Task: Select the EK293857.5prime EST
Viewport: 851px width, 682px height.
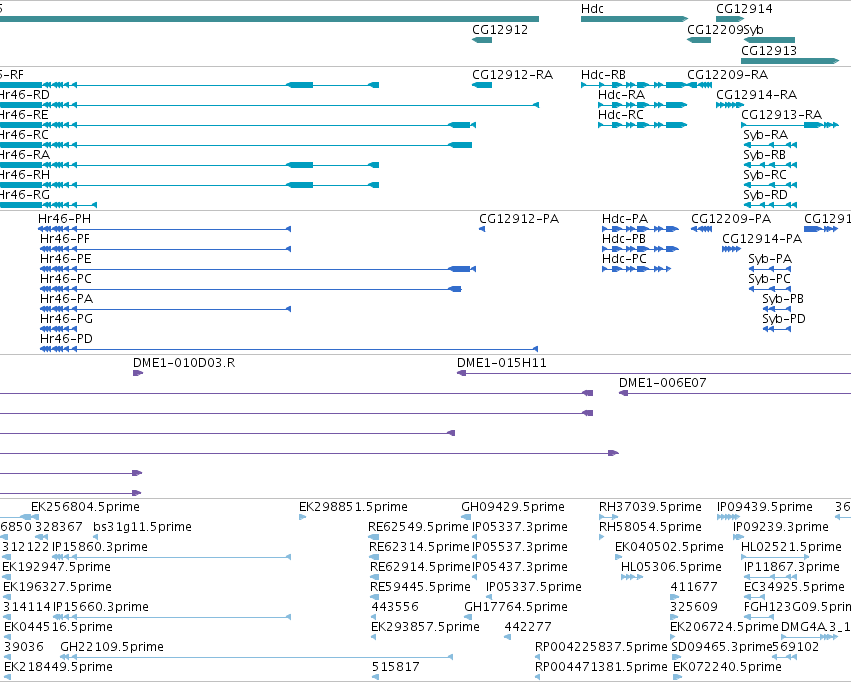Action: pos(374,637)
